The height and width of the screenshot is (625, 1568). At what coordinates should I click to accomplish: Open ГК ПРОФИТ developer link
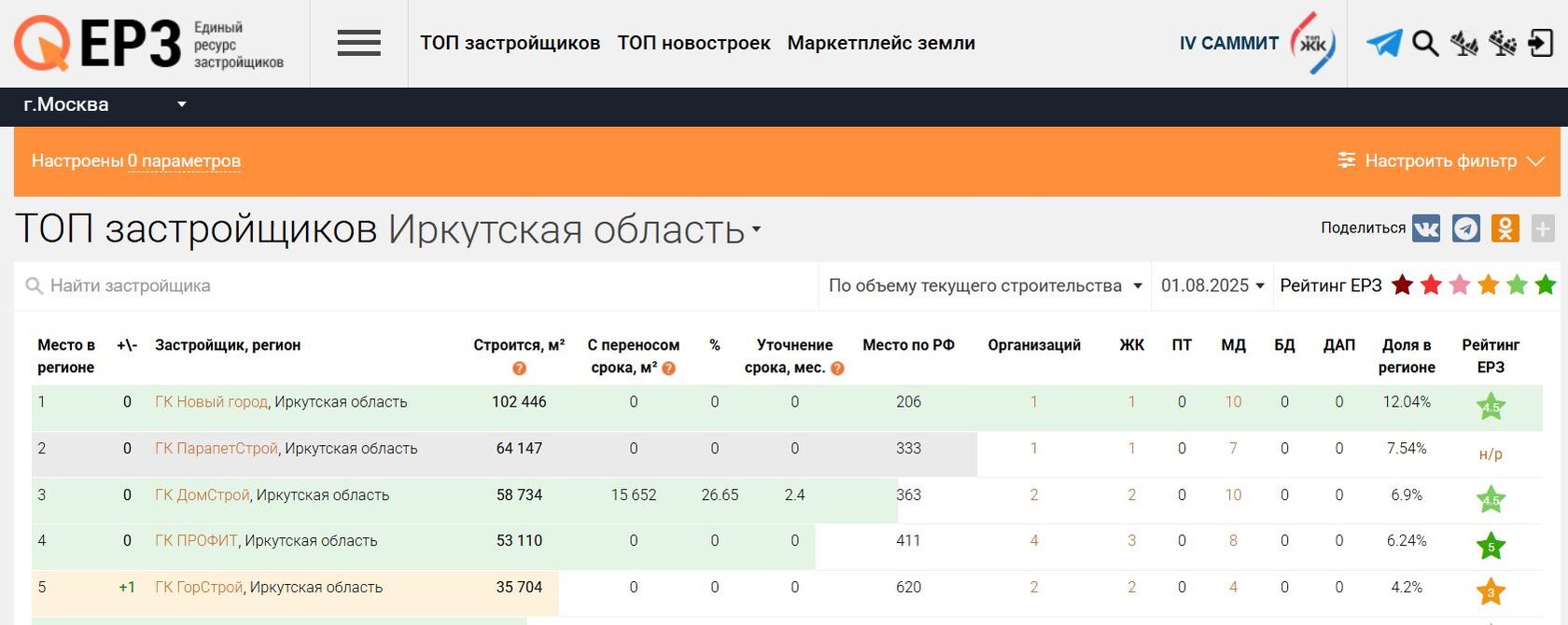tap(196, 541)
